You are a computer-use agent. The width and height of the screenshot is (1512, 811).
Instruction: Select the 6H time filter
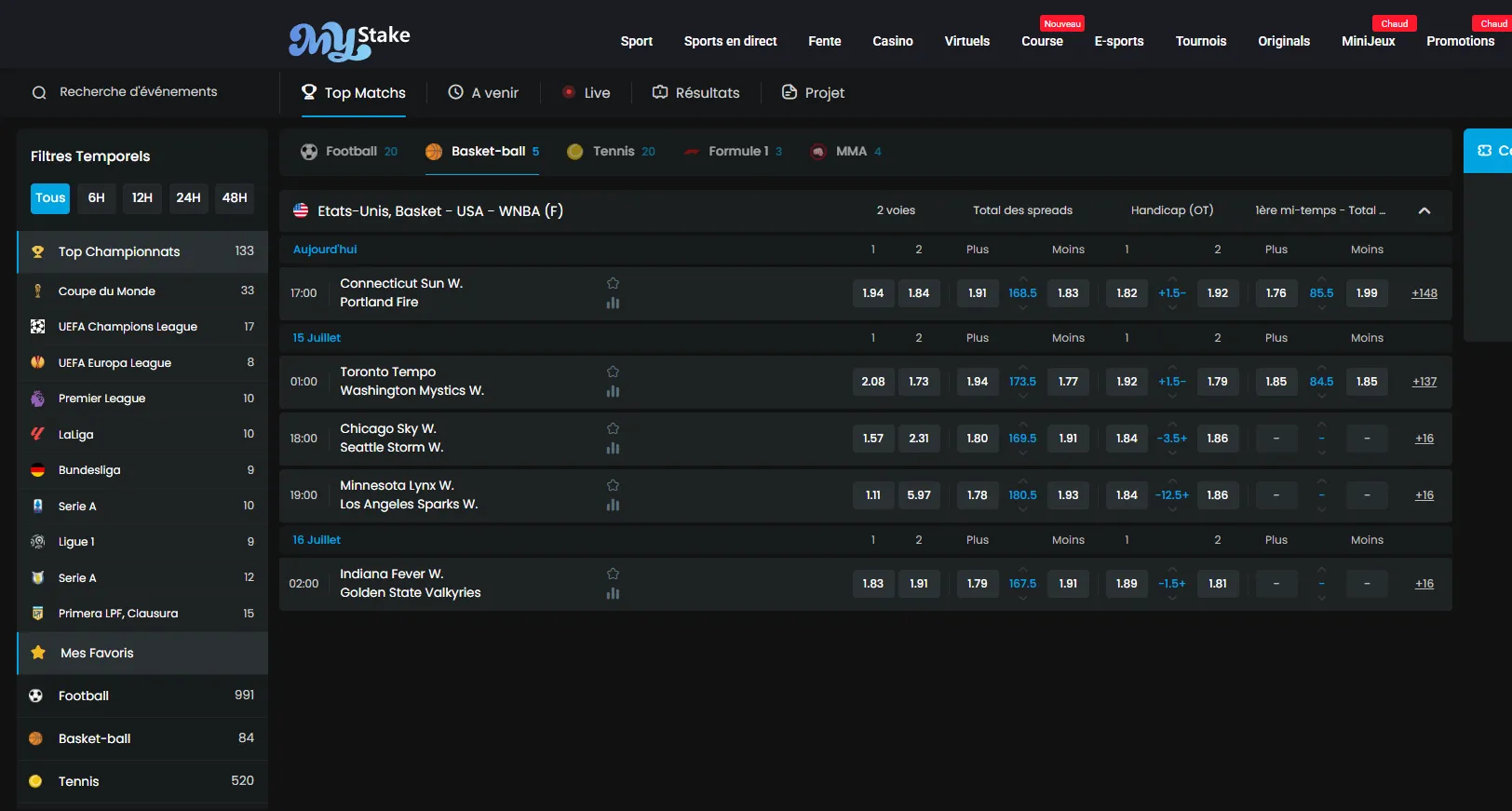tap(96, 197)
